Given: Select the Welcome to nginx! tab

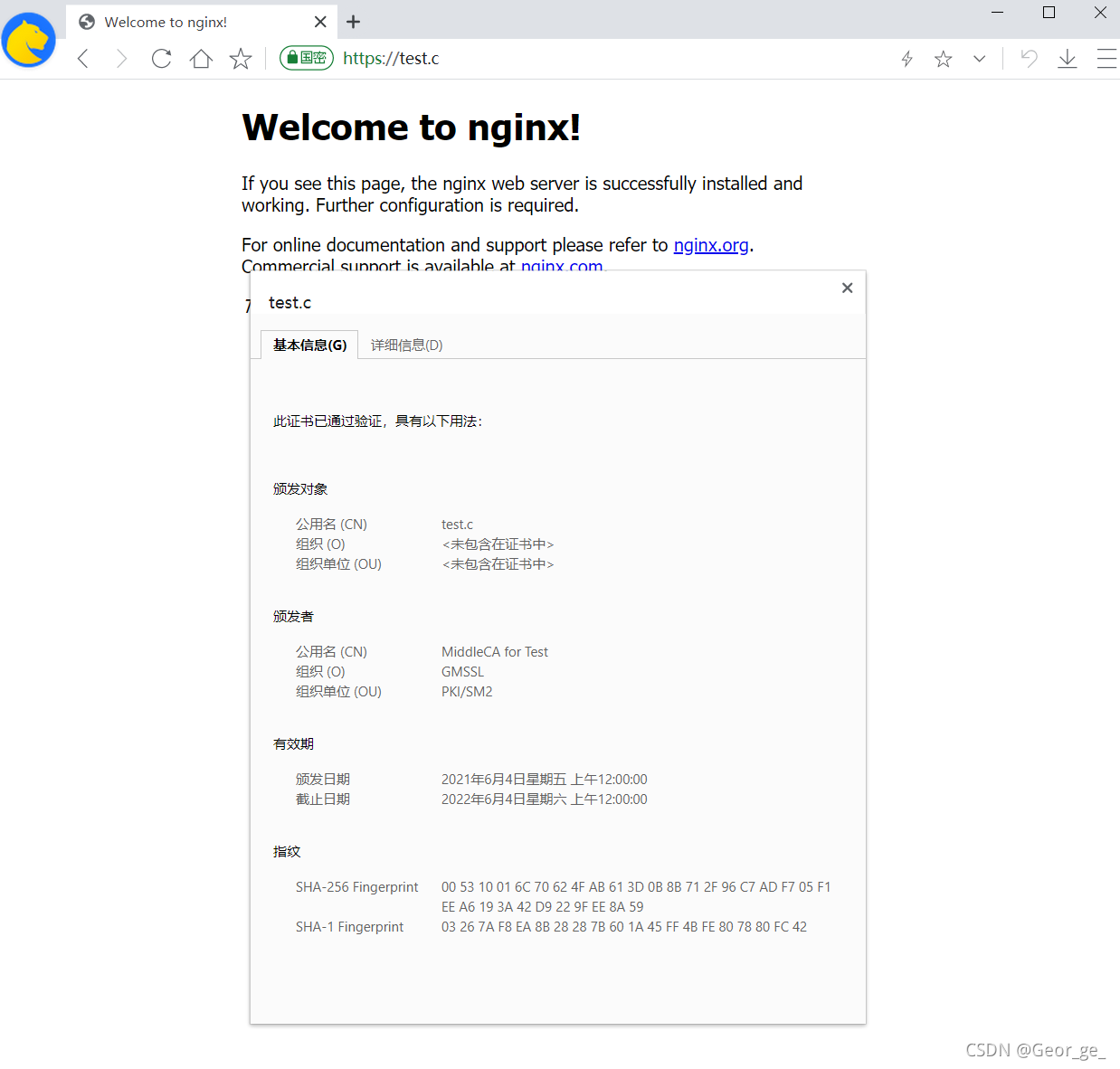Looking at the screenshot, I should click(202, 22).
